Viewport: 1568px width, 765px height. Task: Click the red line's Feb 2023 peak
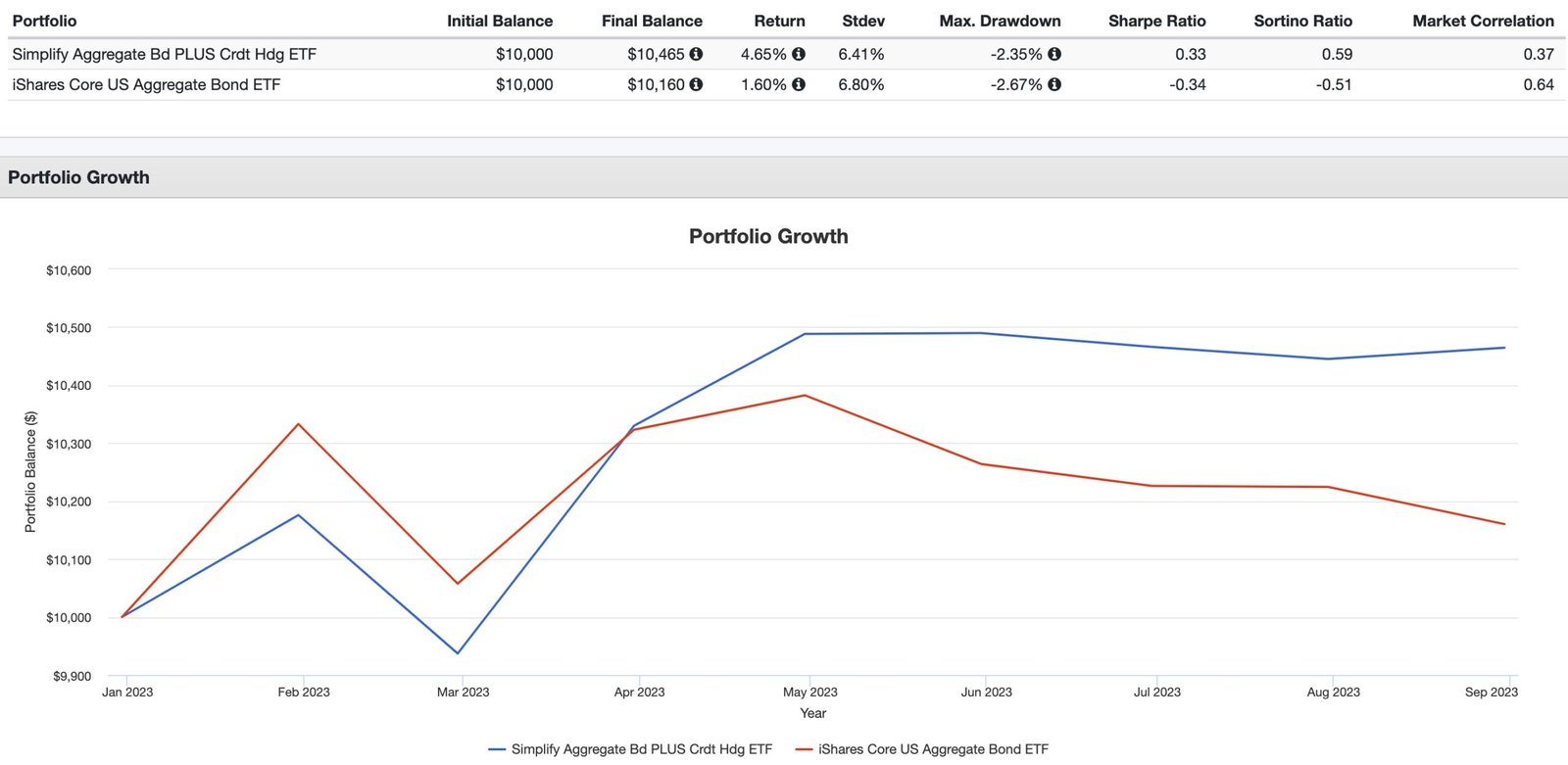(298, 424)
